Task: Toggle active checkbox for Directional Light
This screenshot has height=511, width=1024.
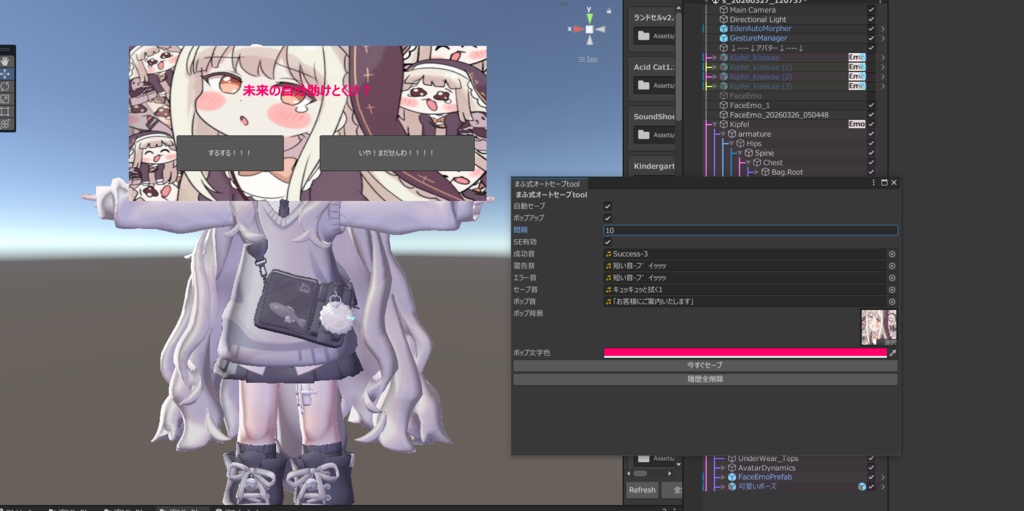Action: [x=871, y=20]
